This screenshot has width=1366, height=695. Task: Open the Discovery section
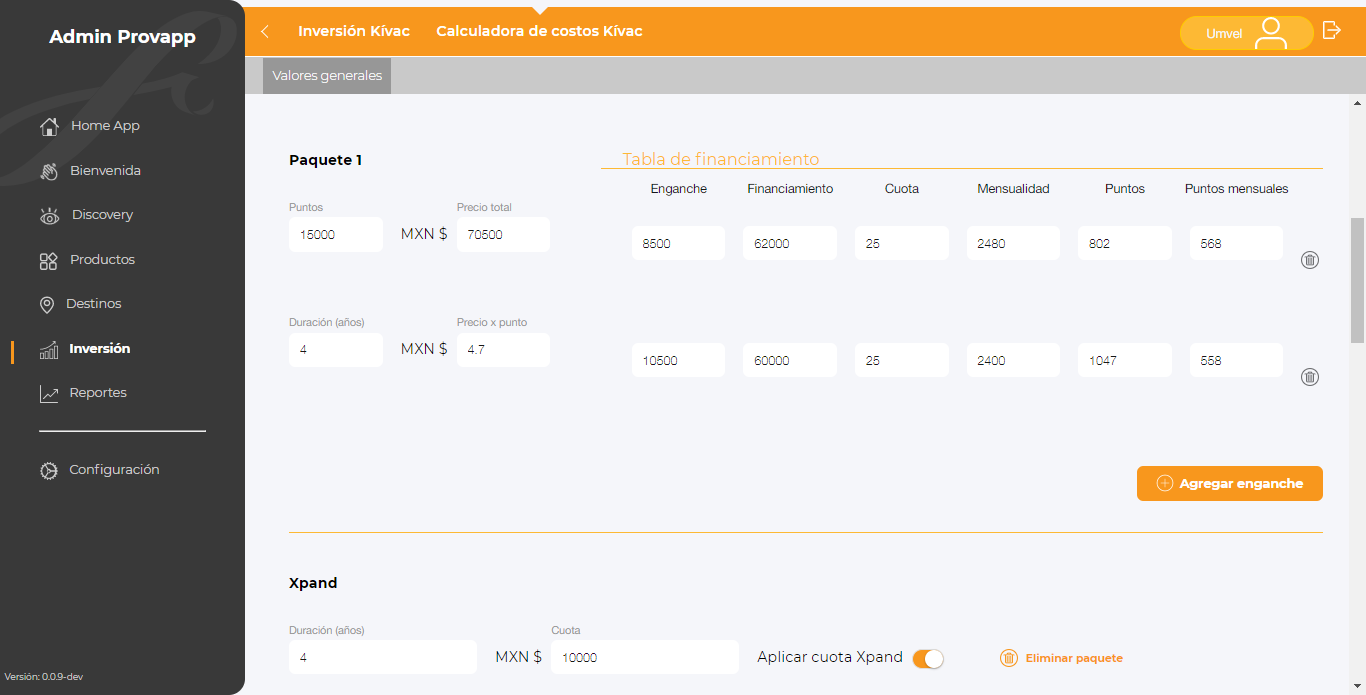tap(102, 215)
